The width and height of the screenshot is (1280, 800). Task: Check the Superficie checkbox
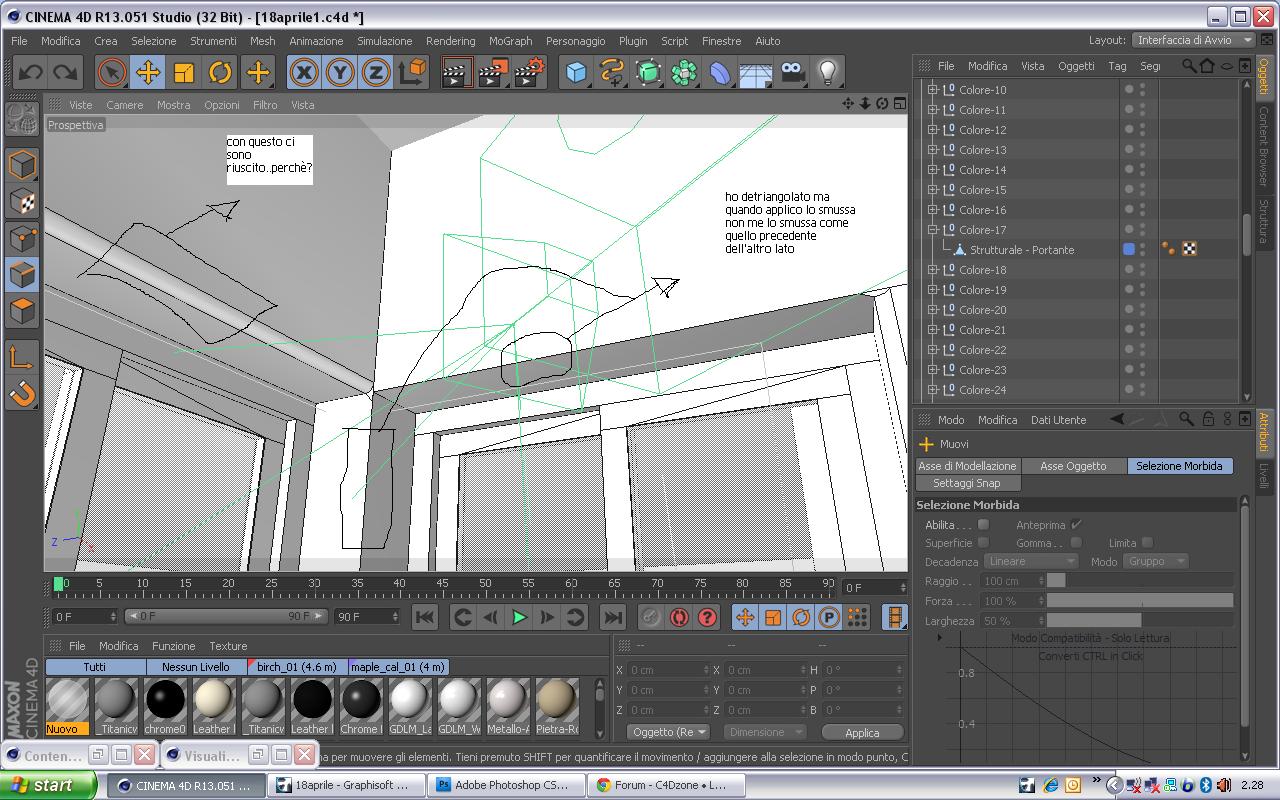(x=983, y=543)
